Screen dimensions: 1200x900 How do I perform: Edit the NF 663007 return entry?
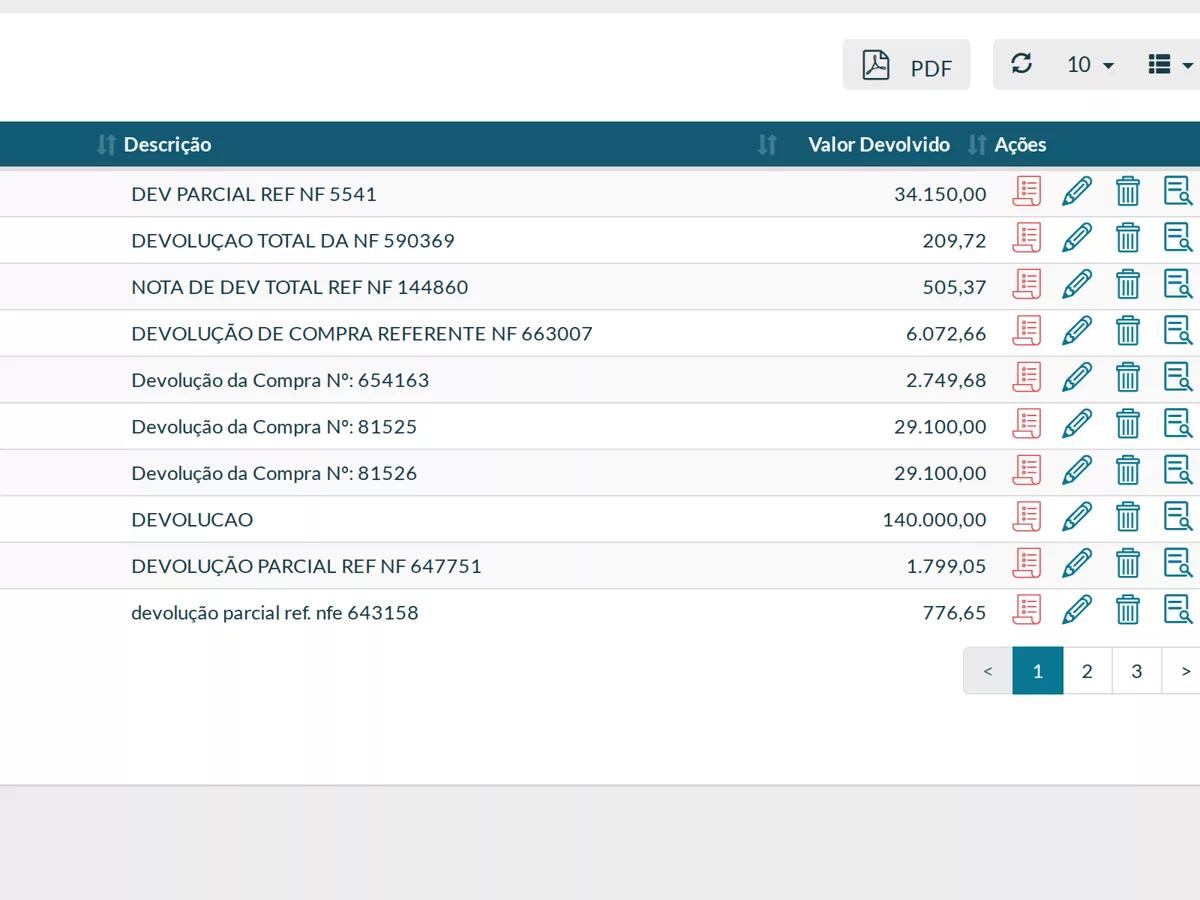pyautogui.click(x=1077, y=331)
